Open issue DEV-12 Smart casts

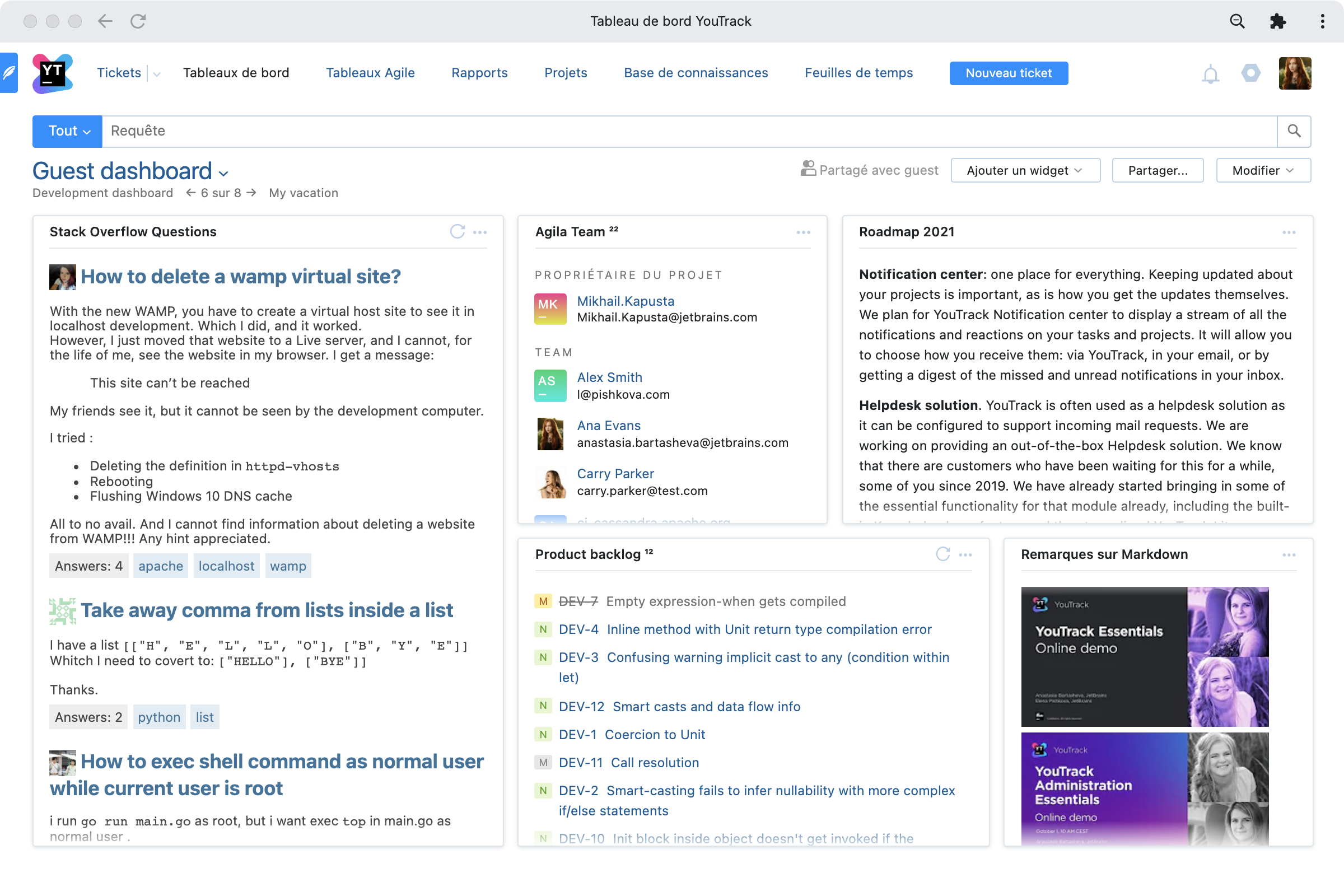tap(679, 706)
